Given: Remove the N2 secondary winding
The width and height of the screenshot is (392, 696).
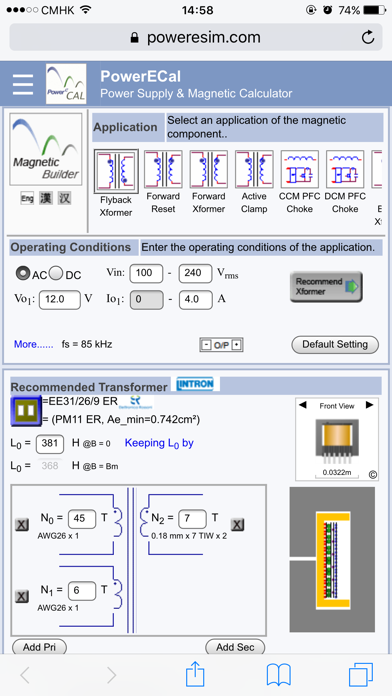Looking at the screenshot, I should tap(238, 525).
